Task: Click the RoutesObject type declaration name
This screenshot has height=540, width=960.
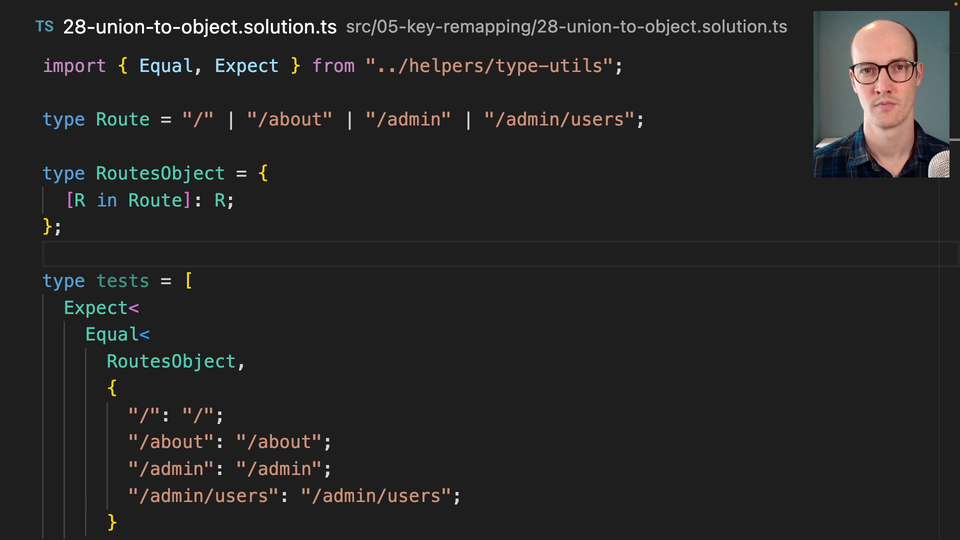Action: tap(160, 174)
